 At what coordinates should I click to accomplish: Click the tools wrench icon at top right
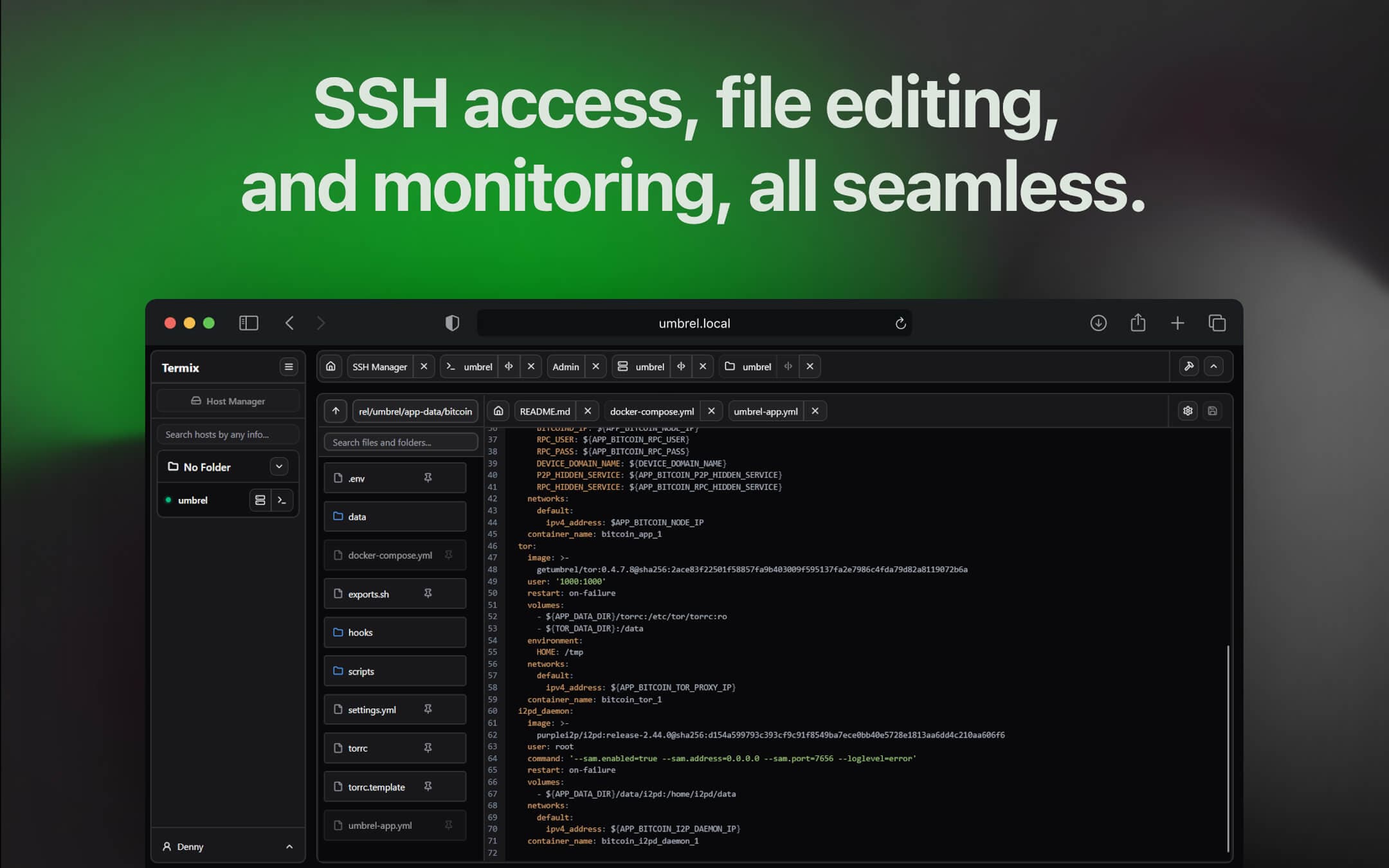point(1188,366)
